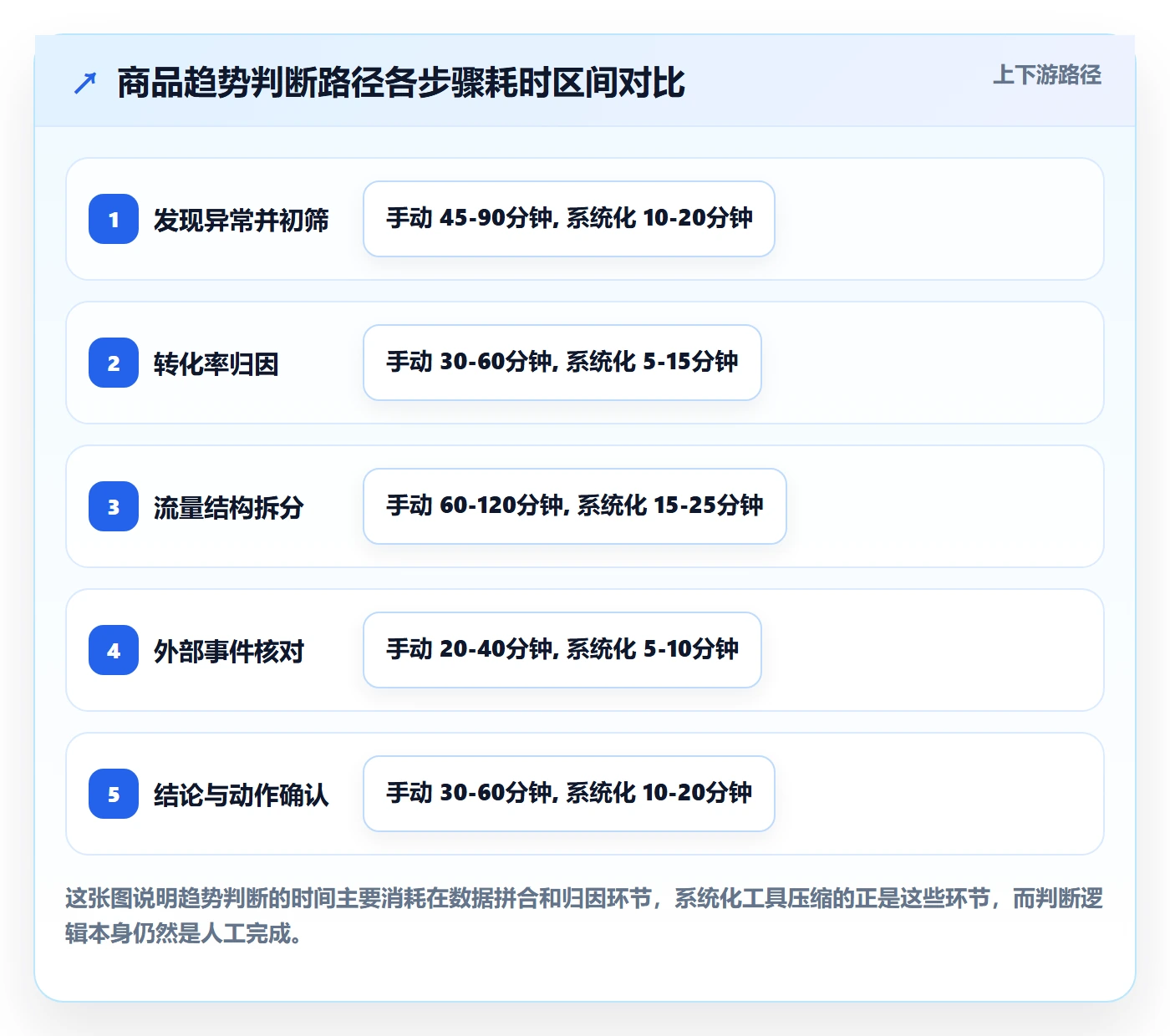
Task: Click the 手动 30-60分钟, 系统化 5-15分钟 pill
Action: coord(562,363)
